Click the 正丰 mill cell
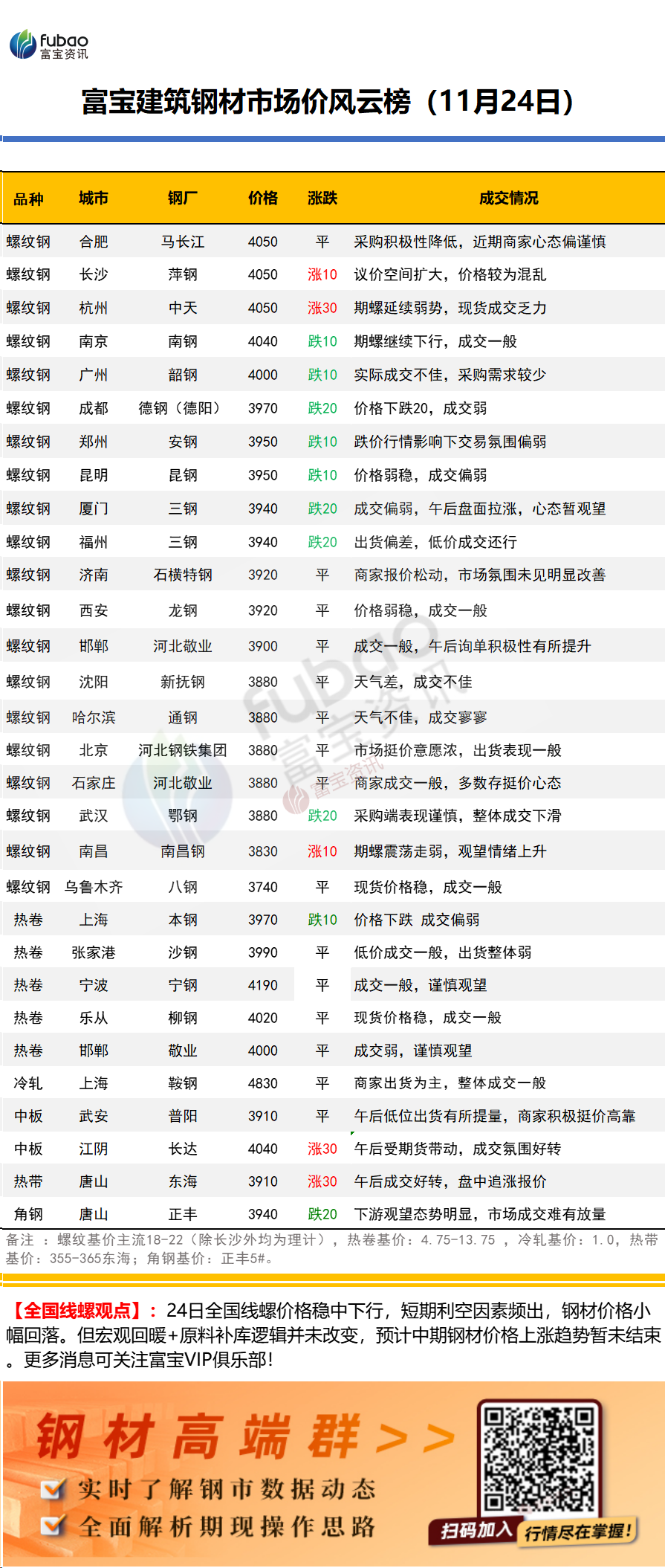This screenshot has height=1568, width=665. pos(183,1214)
